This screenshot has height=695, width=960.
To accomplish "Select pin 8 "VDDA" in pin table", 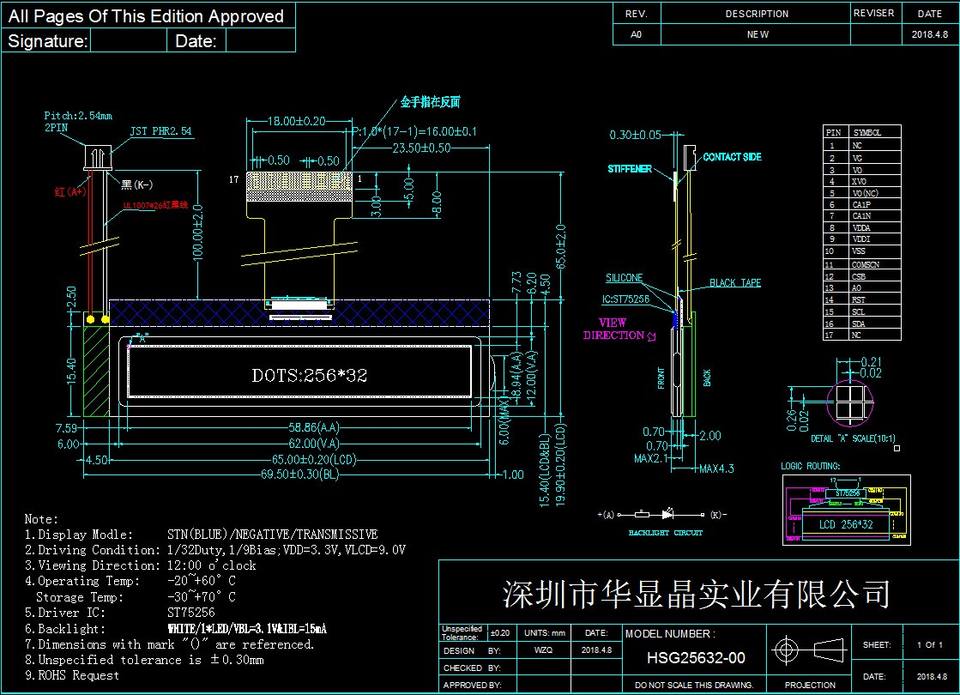I will click(x=862, y=228).
